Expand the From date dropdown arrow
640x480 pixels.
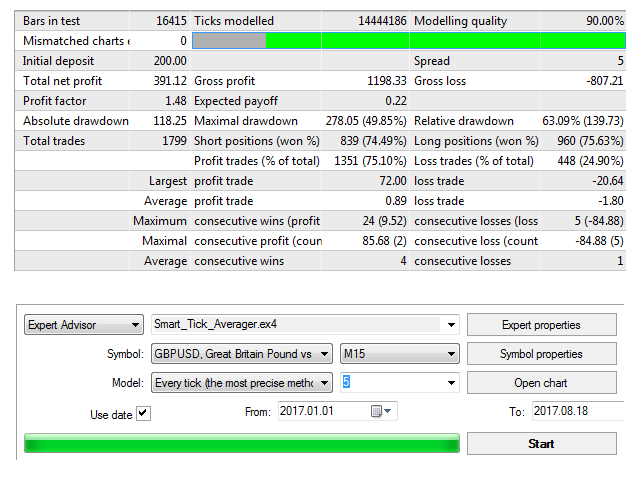point(388,411)
